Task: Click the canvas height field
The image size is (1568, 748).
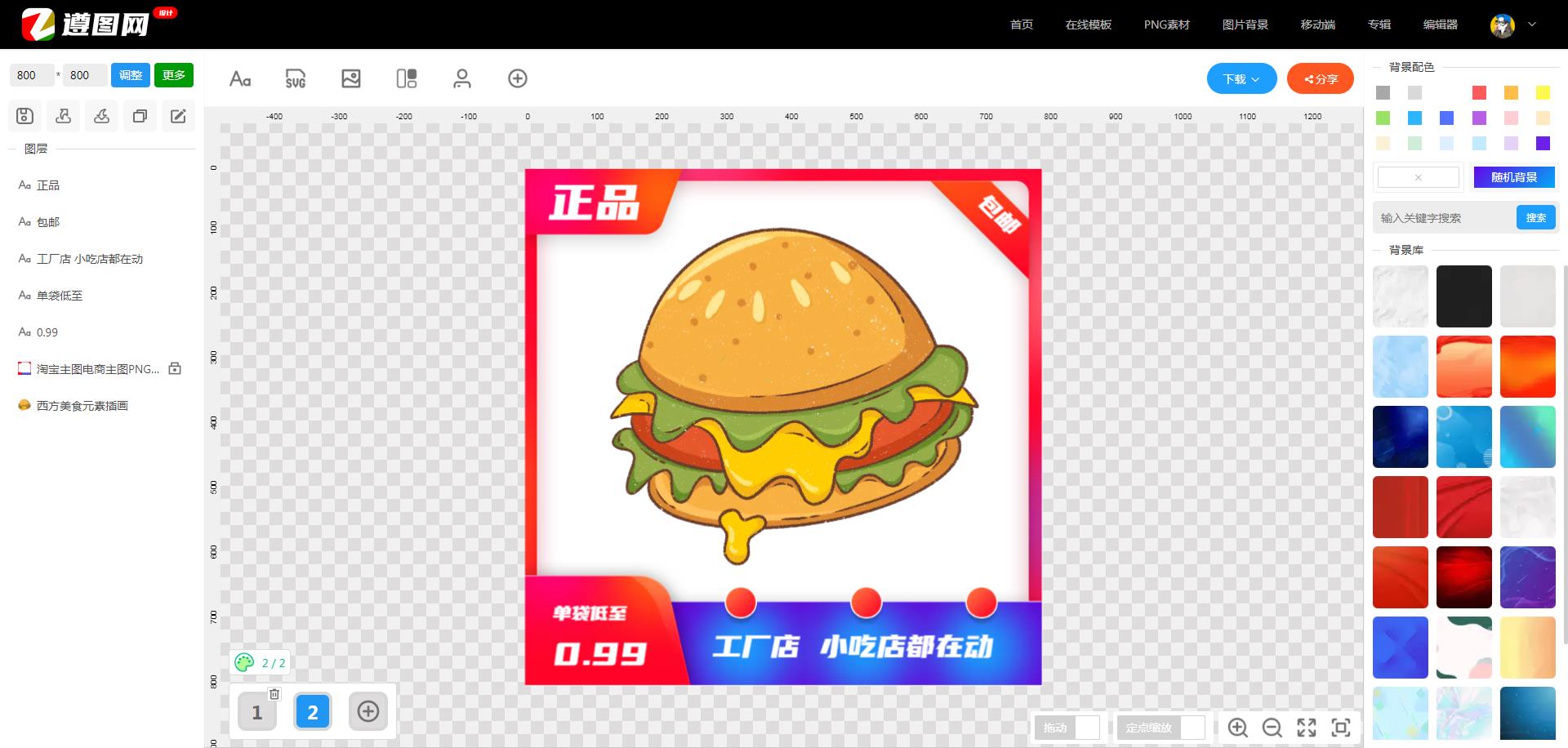Action: [85, 75]
